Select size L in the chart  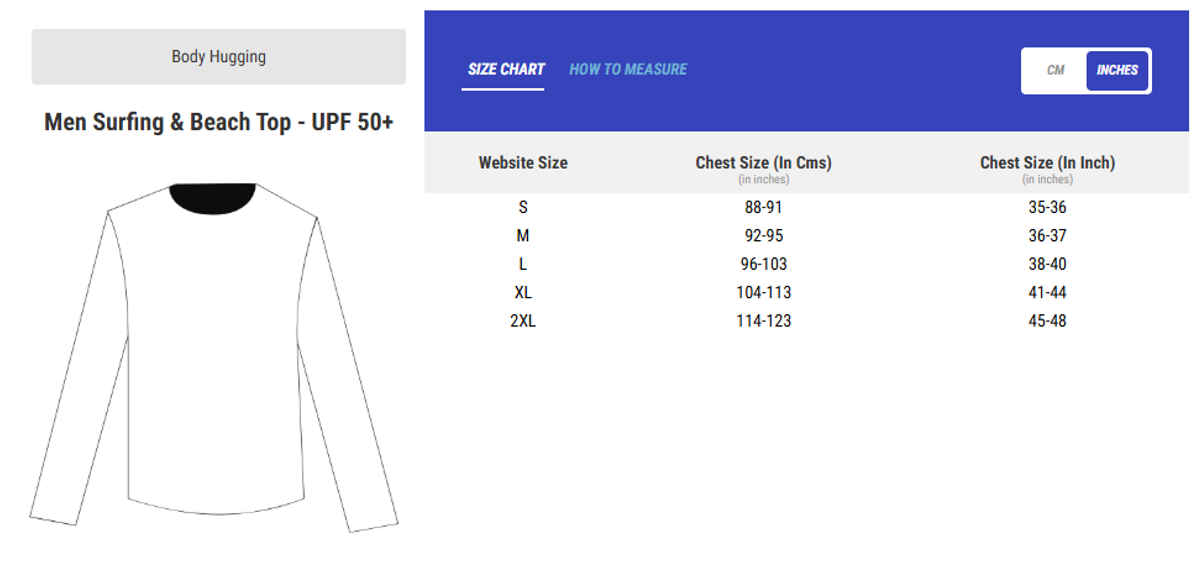click(x=522, y=264)
